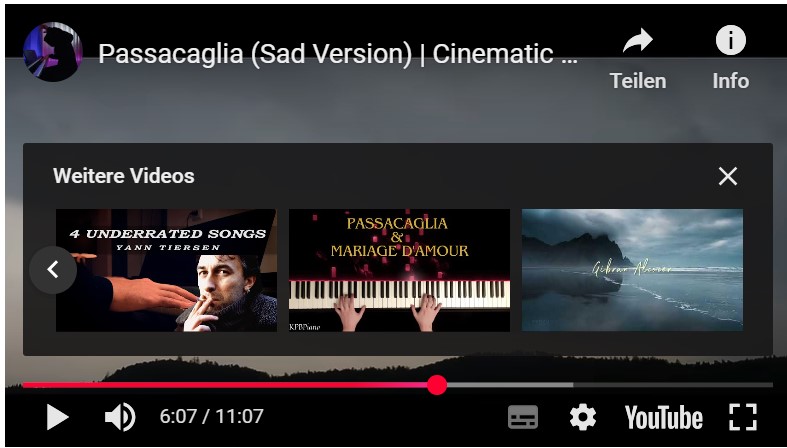Click the 6:07 / 11:07 time display
The height and width of the screenshot is (448, 787).
(211, 416)
